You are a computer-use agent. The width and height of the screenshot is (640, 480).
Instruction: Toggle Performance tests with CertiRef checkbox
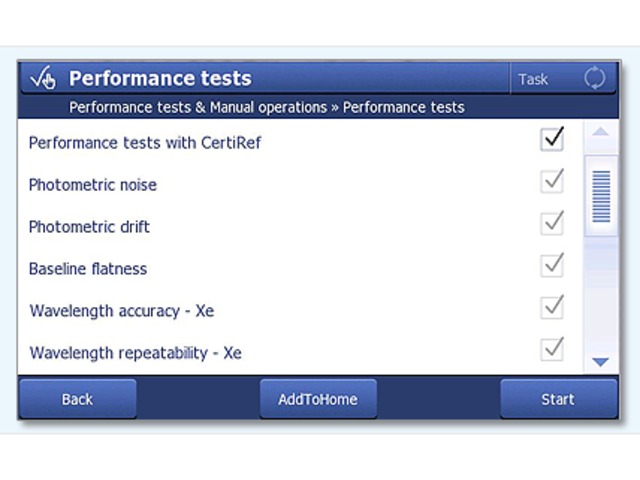[552, 140]
